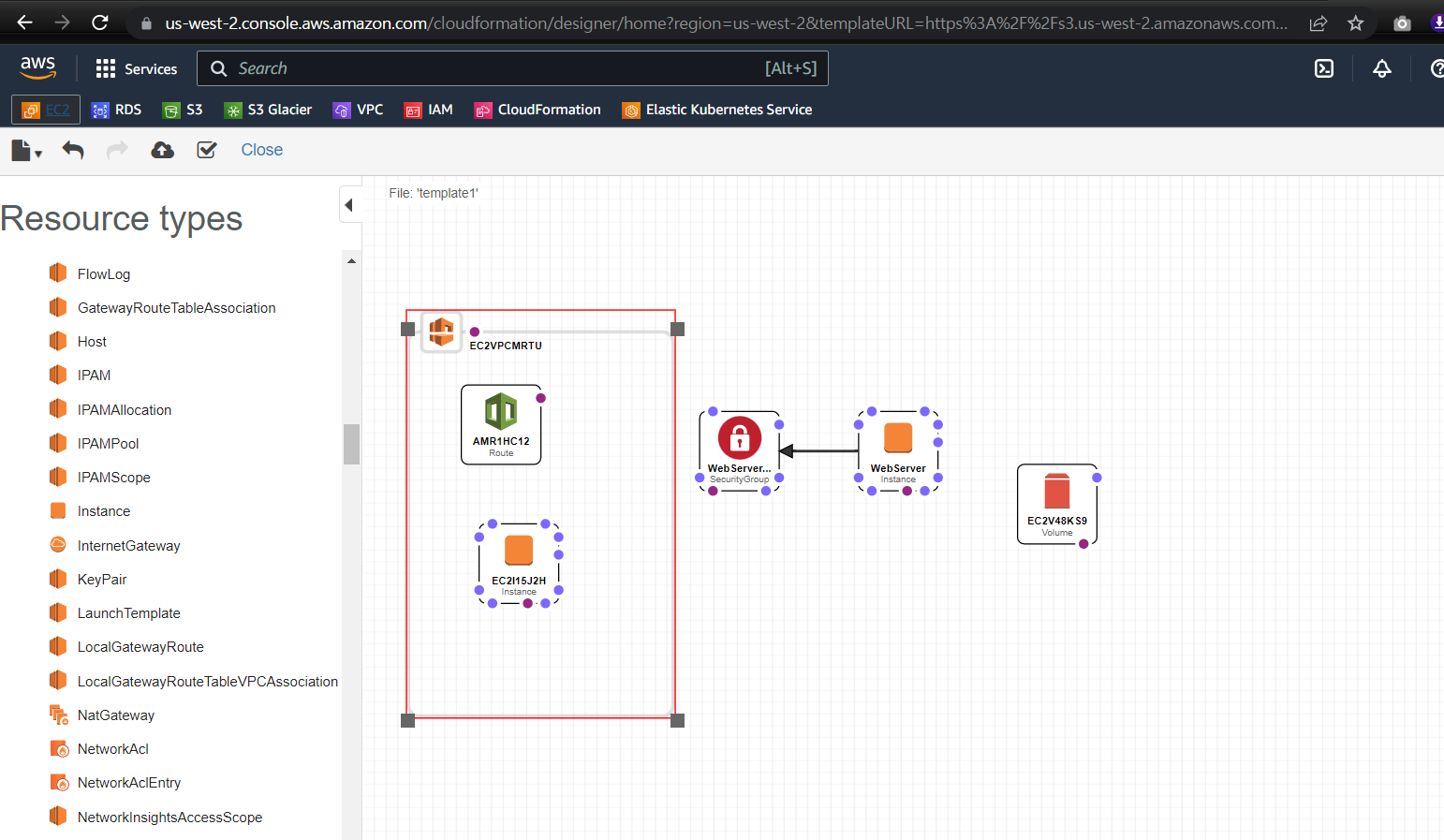The height and width of the screenshot is (840, 1444).
Task: Undo the last Designer action
Action: click(73, 150)
